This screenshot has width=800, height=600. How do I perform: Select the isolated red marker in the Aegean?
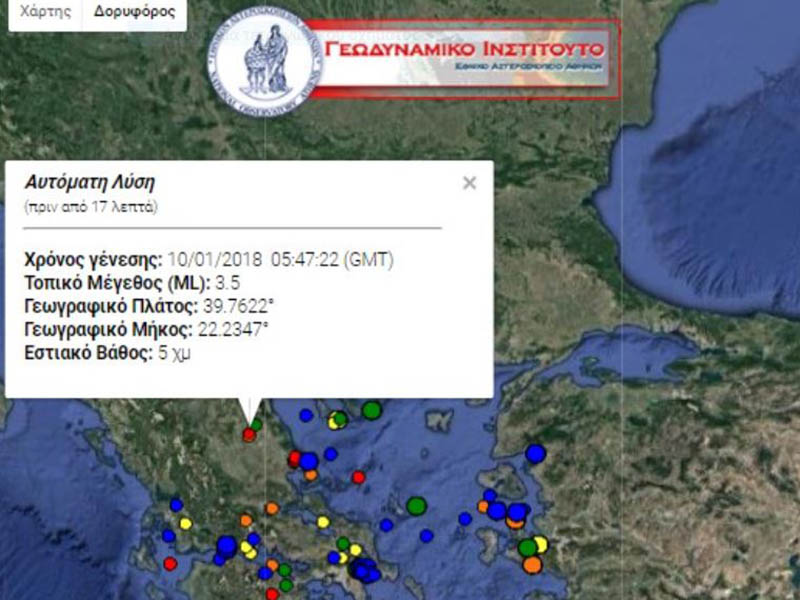(x=358, y=477)
